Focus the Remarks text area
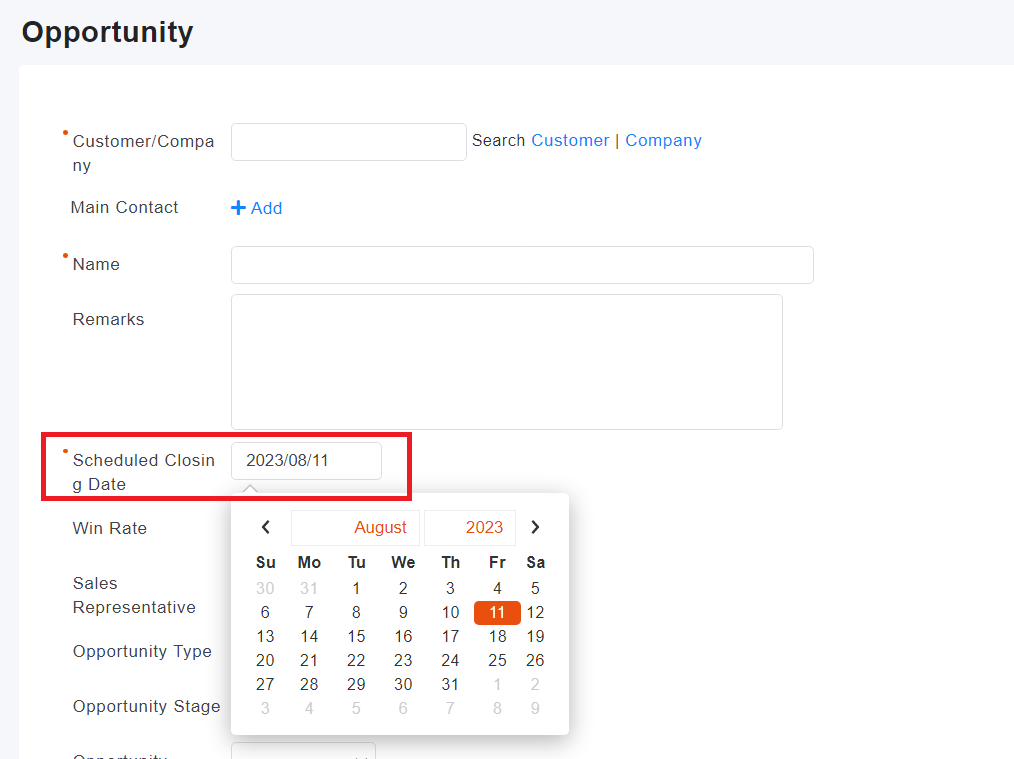Image resolution: width=1014 pixels, height=759 pixels. pyautogui.click(x=506, y=361)
